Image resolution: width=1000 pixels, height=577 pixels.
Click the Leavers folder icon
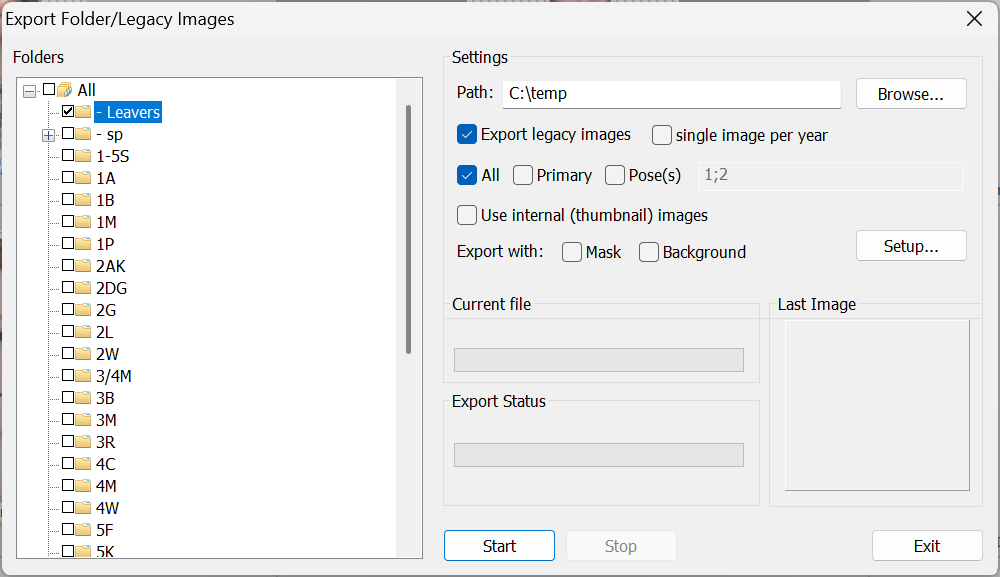[83, 112]
